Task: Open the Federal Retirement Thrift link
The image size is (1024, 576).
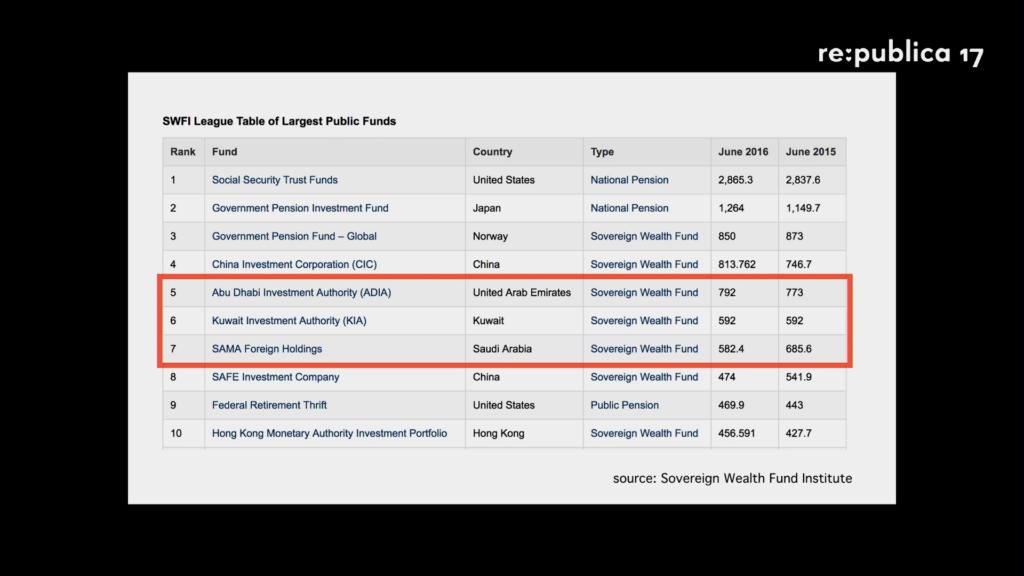Action: click(269, 405)
